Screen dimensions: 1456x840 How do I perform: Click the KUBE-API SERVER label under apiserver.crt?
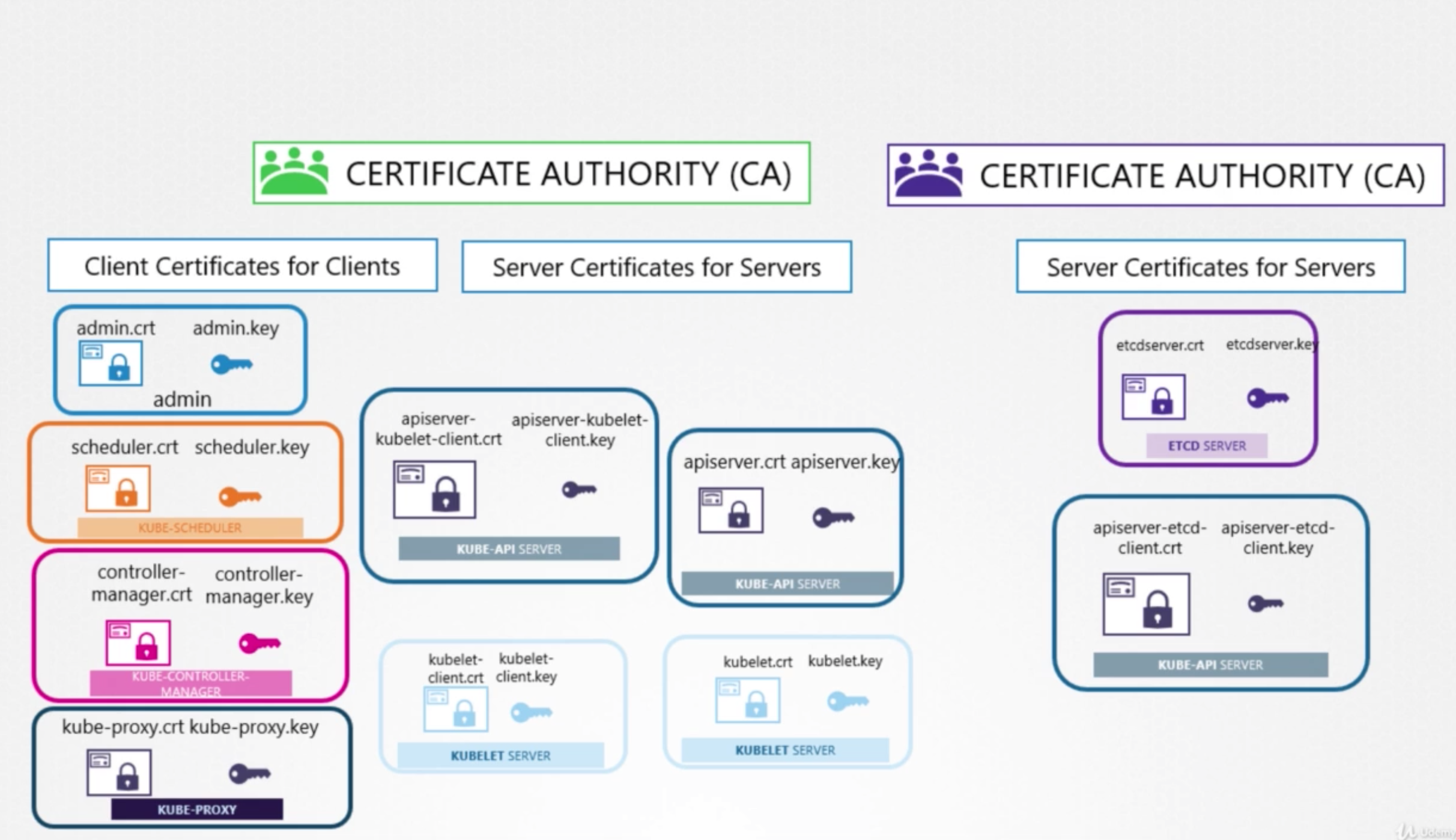point(787,583)
